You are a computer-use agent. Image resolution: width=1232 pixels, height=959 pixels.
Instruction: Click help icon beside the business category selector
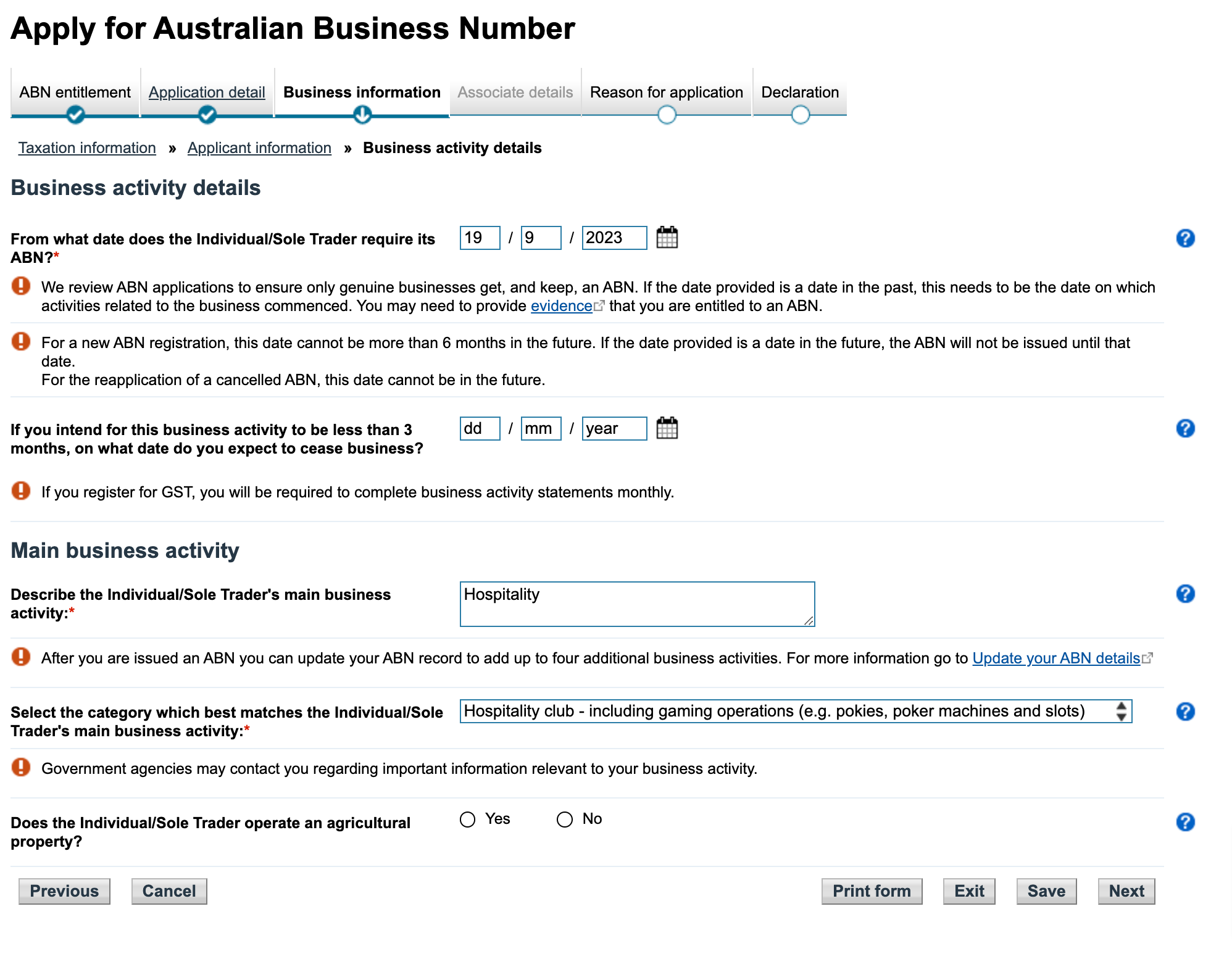click(1186, 711)
